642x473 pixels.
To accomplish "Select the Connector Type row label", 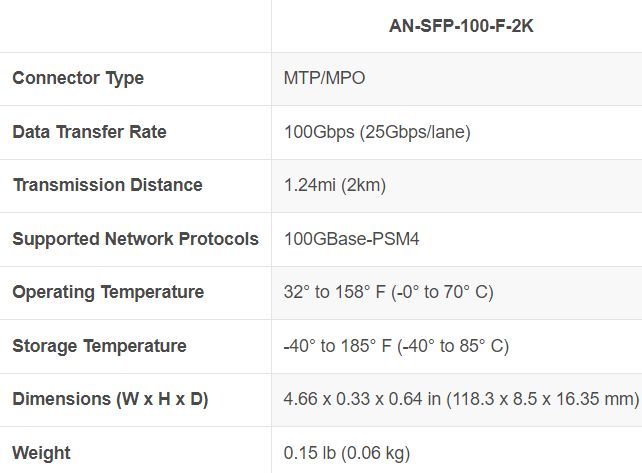I will coord(78,78).
